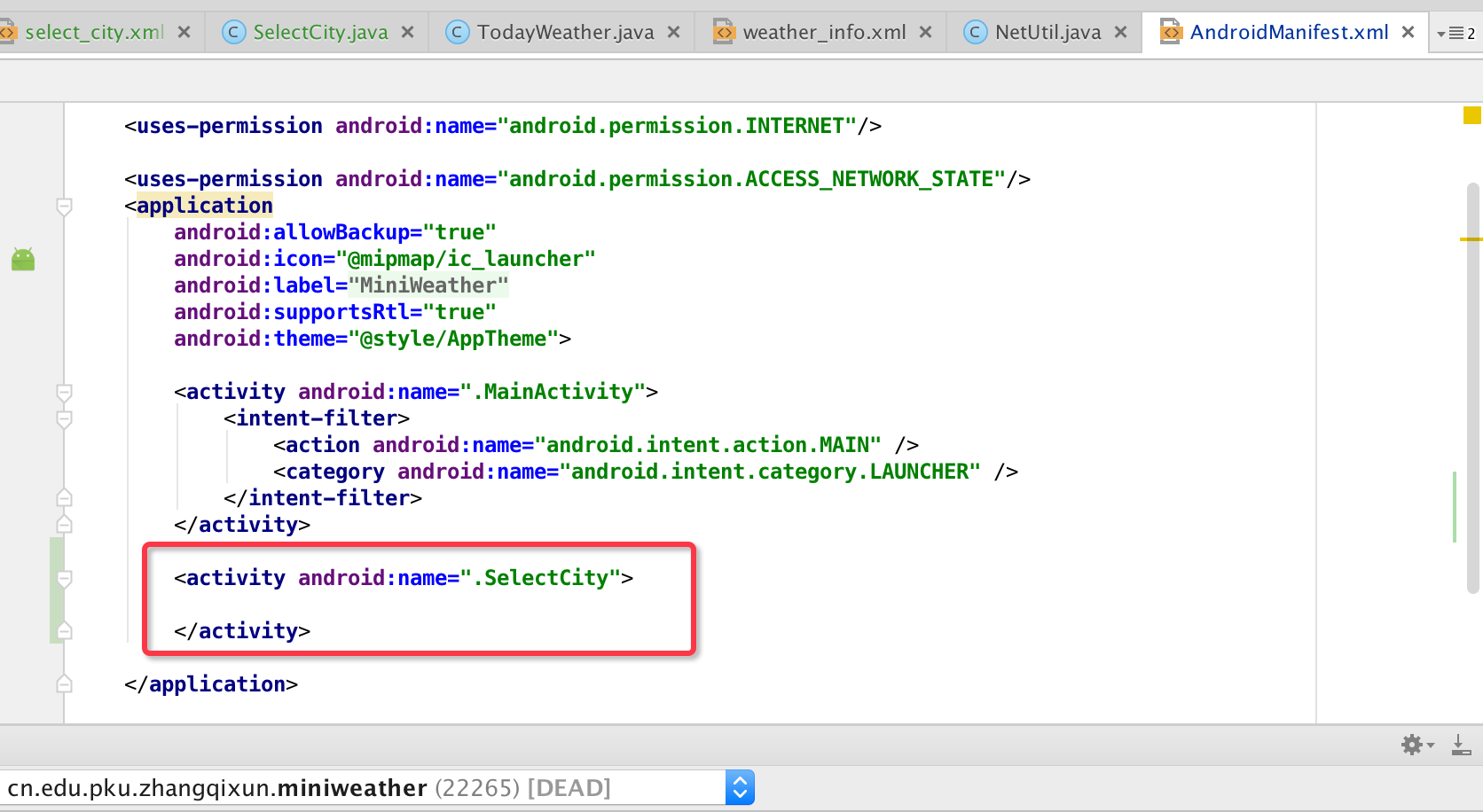Collapse the MainActivity activity fold marker
This screenshot has width=1483, height=812.
tap(64, 392)
